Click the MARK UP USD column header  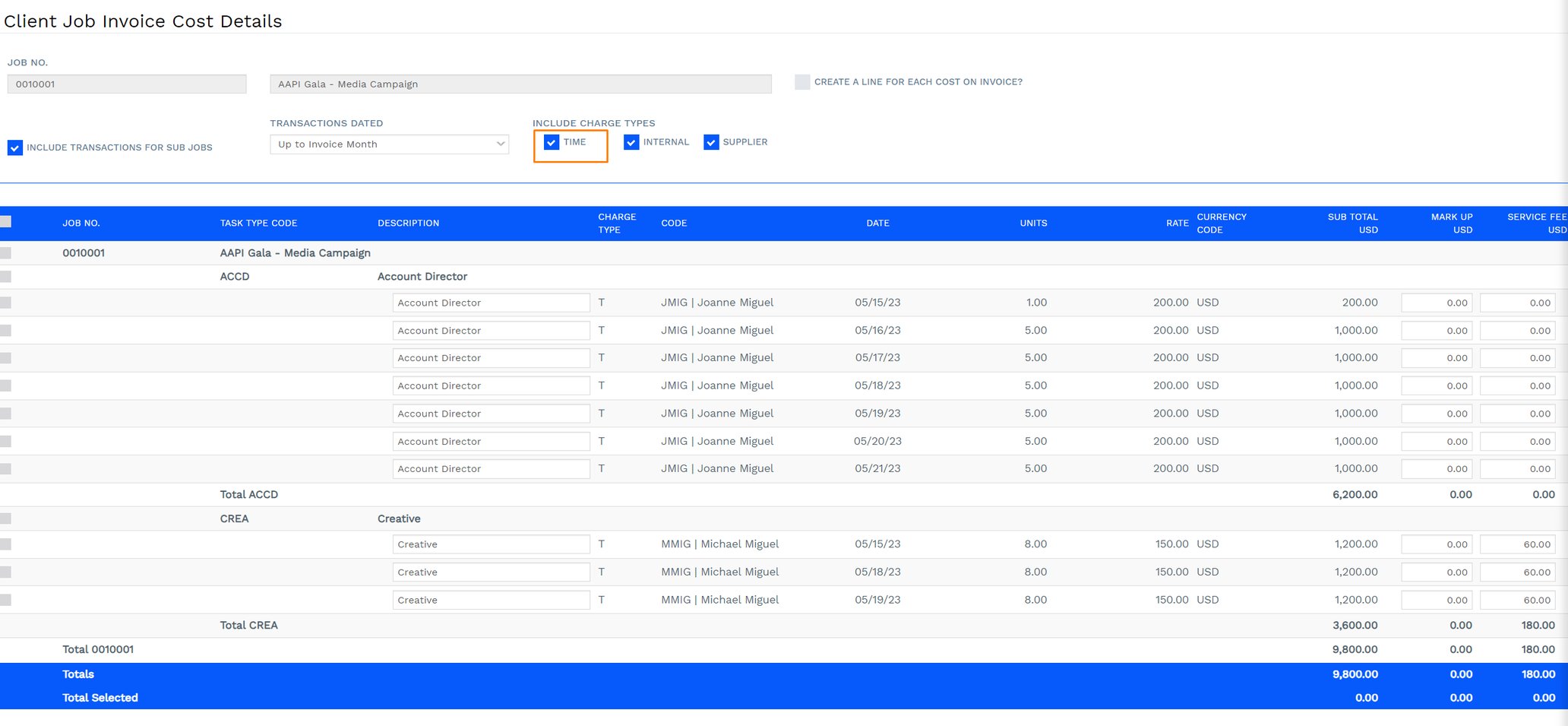coord(1451,224)
